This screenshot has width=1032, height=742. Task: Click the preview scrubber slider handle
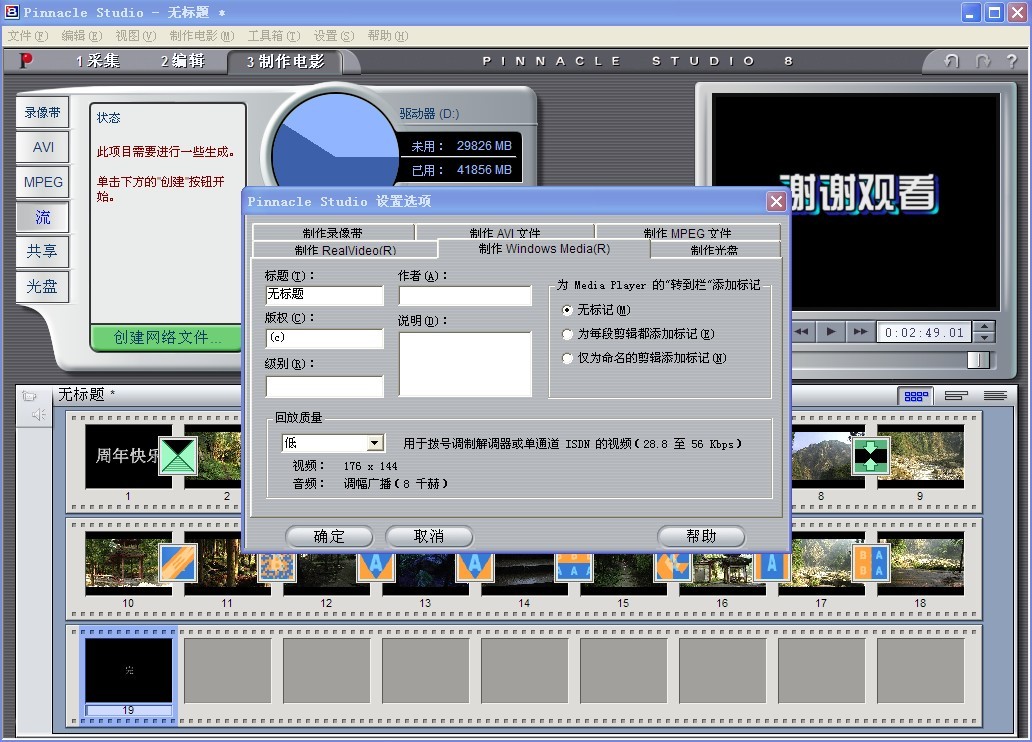tap(979, 360)
